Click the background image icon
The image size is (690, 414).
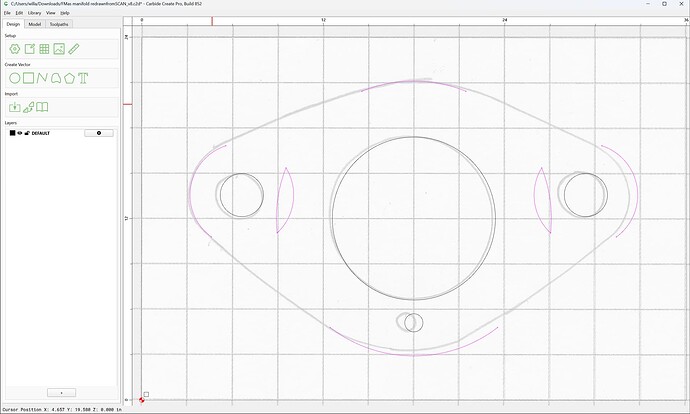tap(59, 49)
